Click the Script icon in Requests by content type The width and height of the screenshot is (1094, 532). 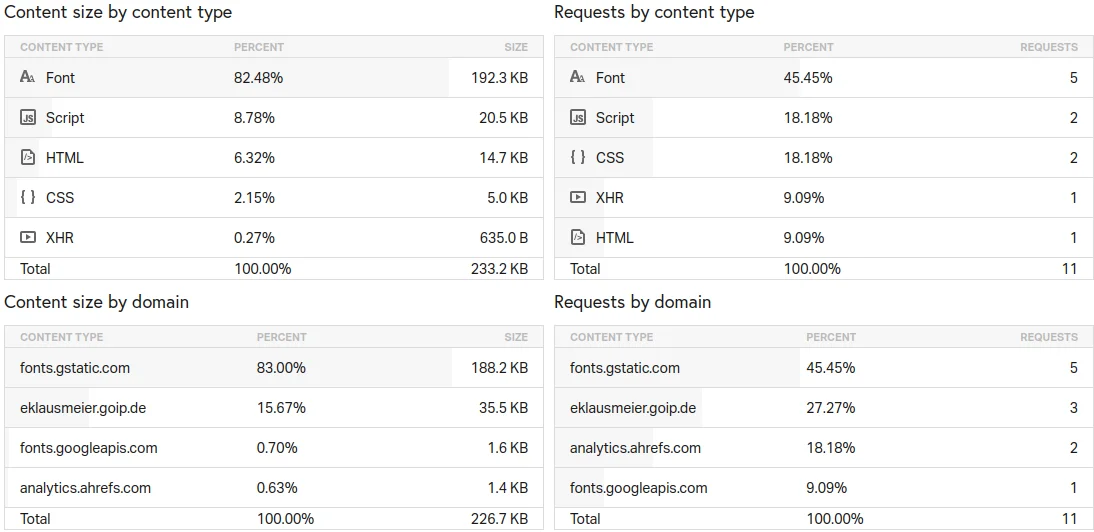pos(578,117)
